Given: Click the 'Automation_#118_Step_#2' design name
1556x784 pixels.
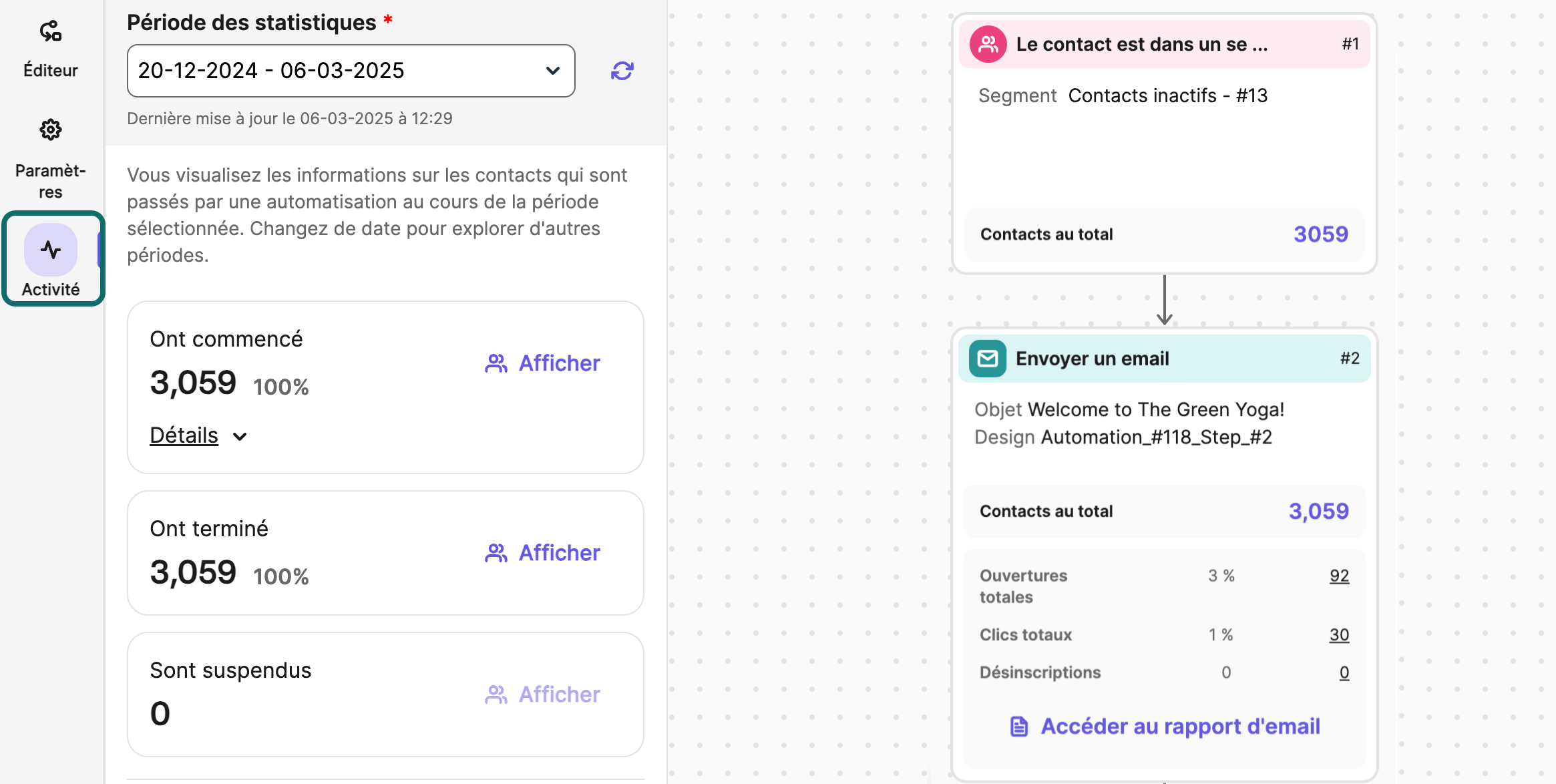Looking at the screenshot, I should [x=1157, y=437].
